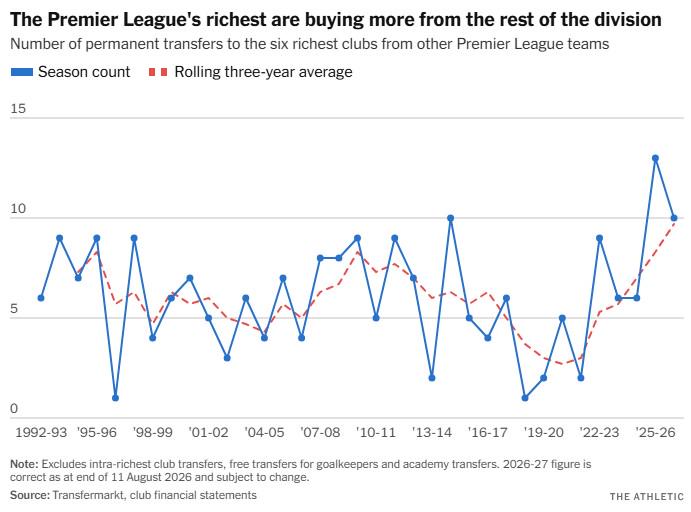Click the 1992-93 x-axis label
Image resolution: width=691 pixels, height=512 pixels.
pyautogui.click(x=41, y=432)
